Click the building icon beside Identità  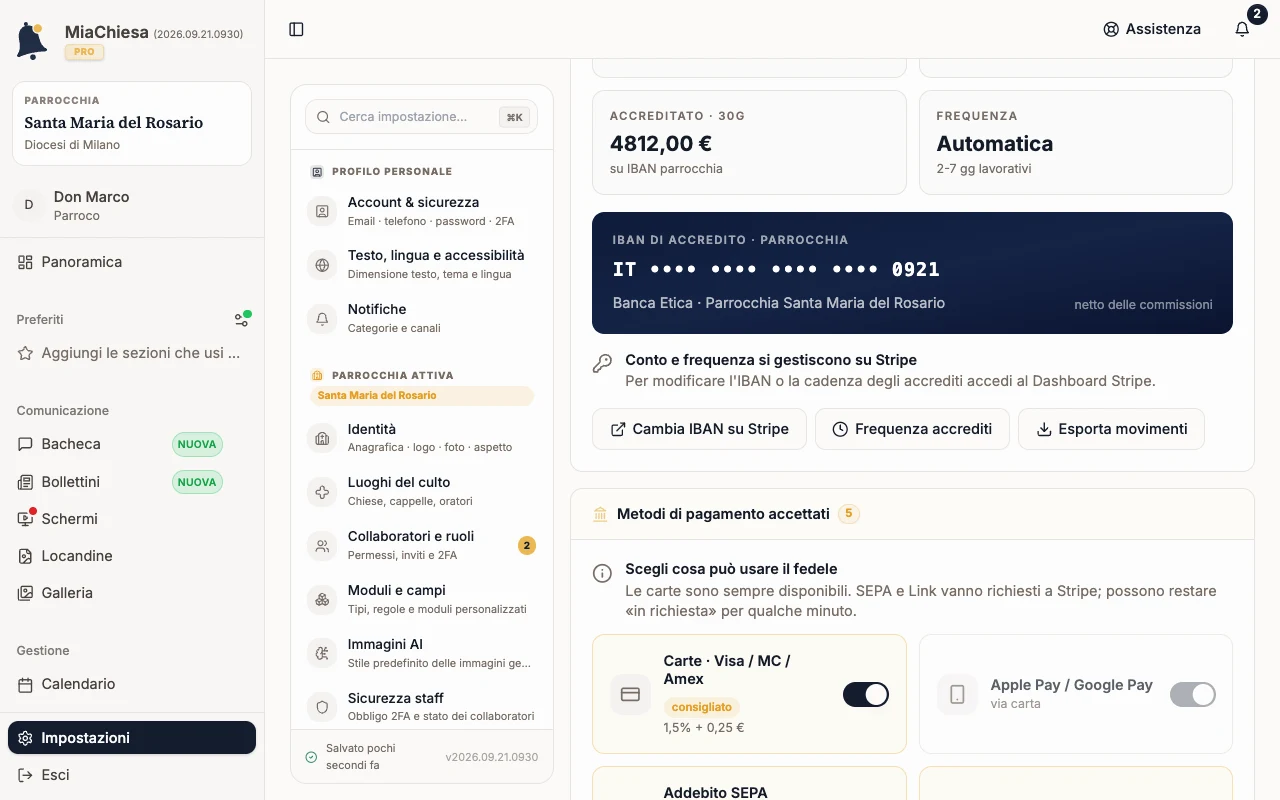coord(322,438)
